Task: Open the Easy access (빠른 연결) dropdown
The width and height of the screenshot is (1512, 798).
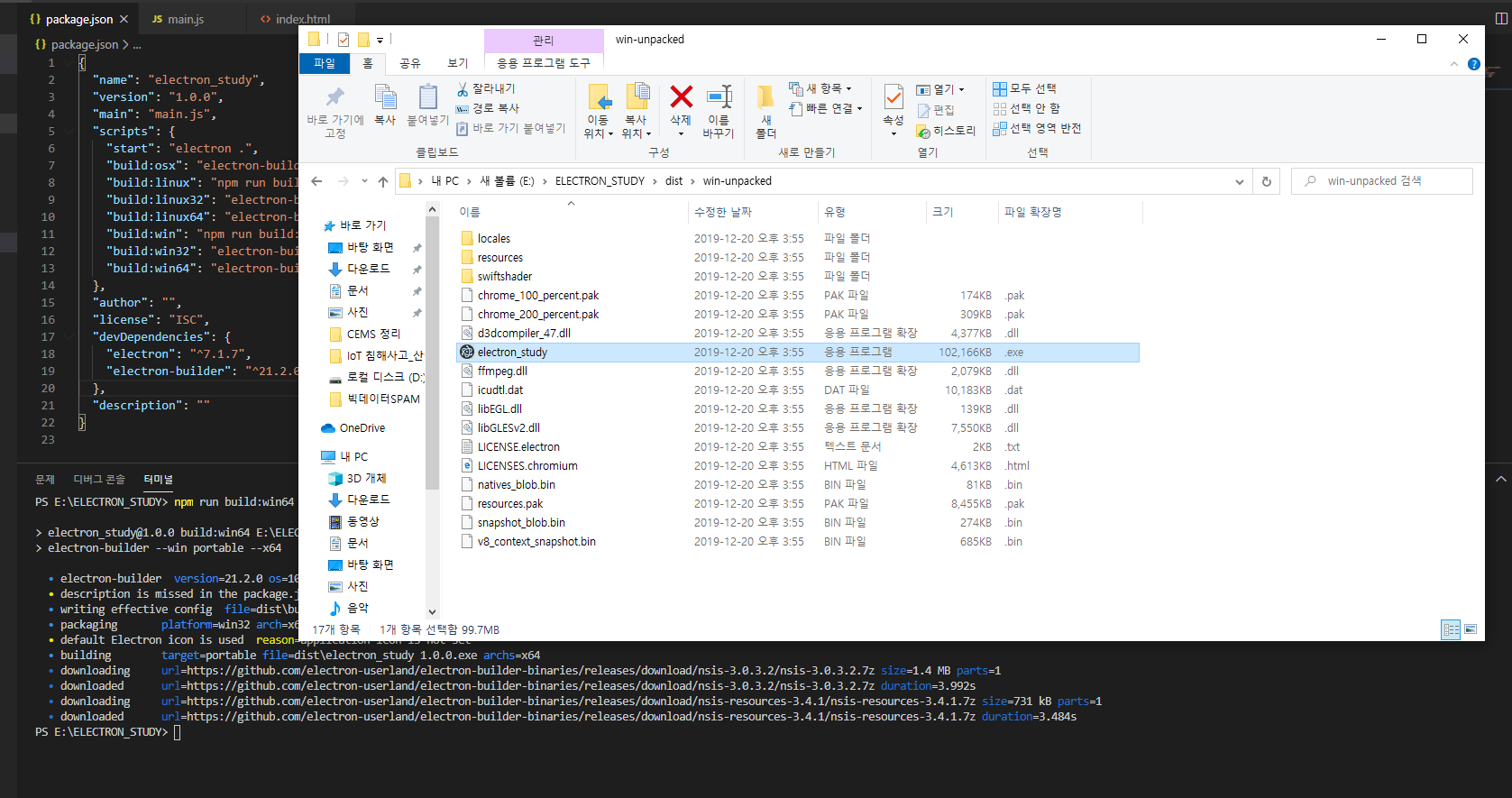Action: click(825, 108)
